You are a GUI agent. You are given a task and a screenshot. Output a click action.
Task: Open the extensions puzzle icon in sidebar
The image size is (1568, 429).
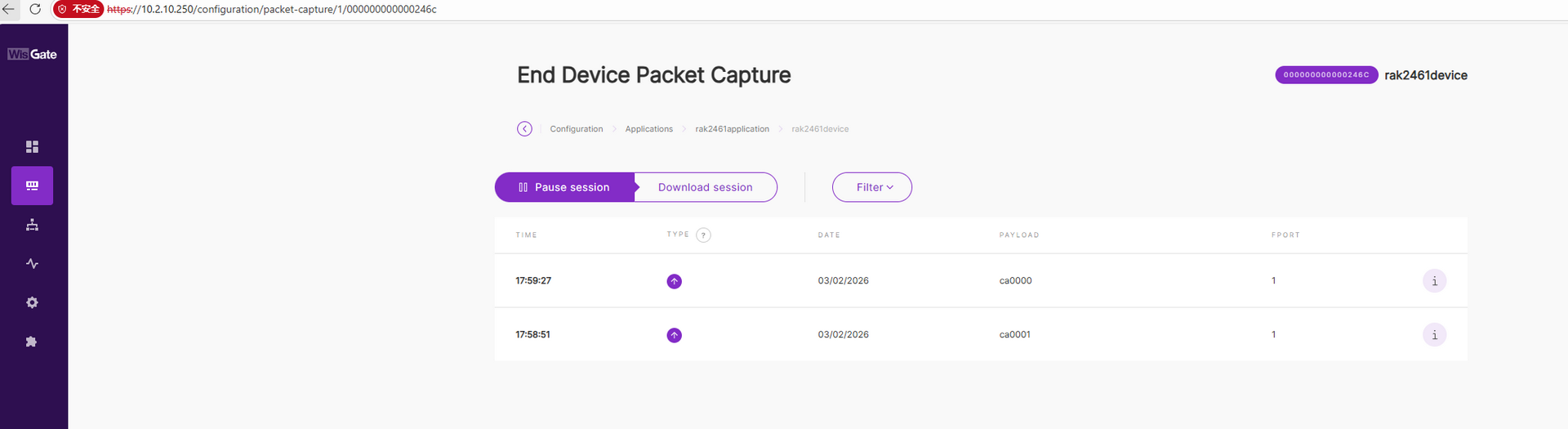[x=32, y=342]
